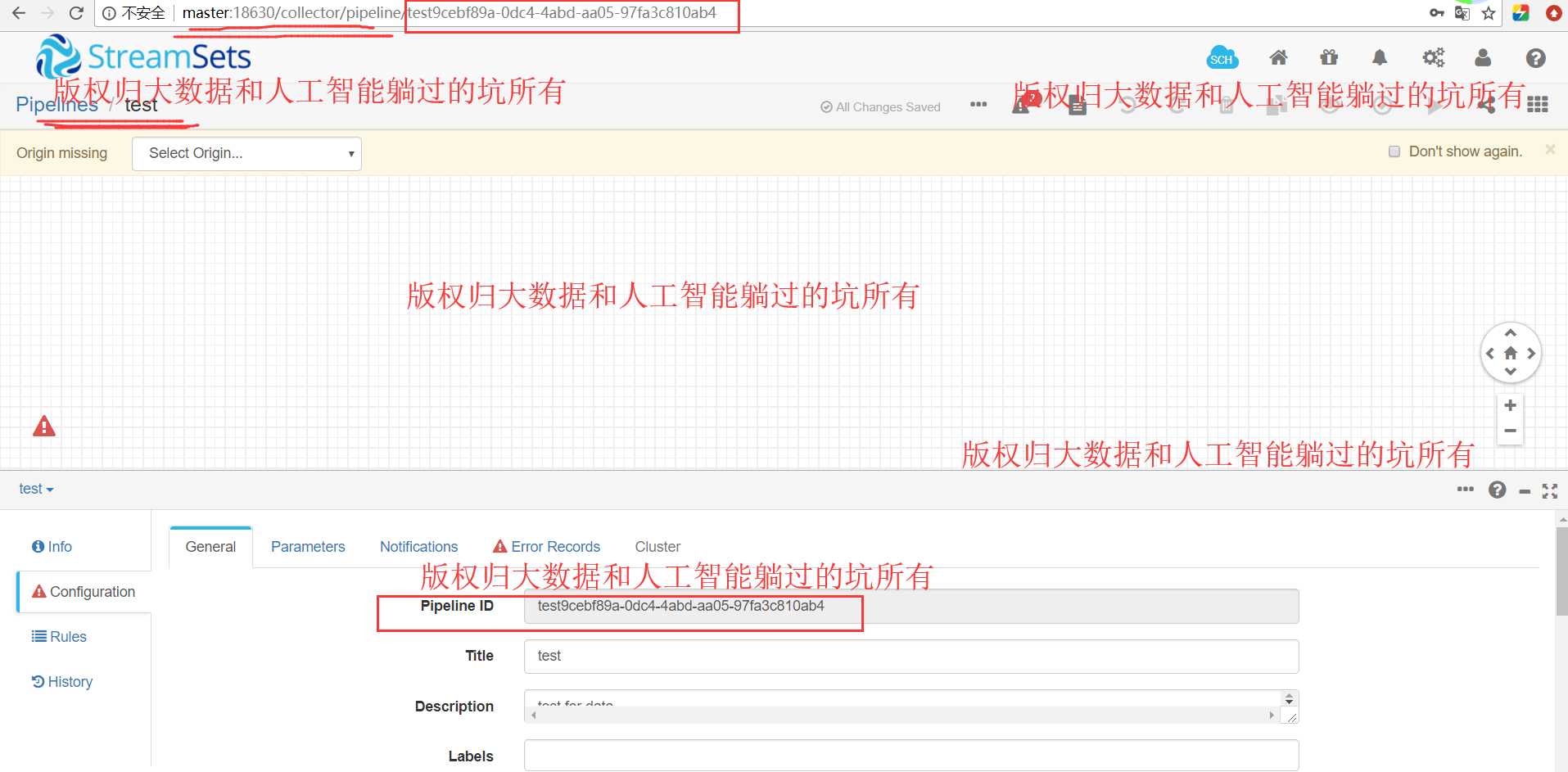1568x772 pixels.
Task: Pan canvas left with arrow
Action: (x=1490, y=354)
